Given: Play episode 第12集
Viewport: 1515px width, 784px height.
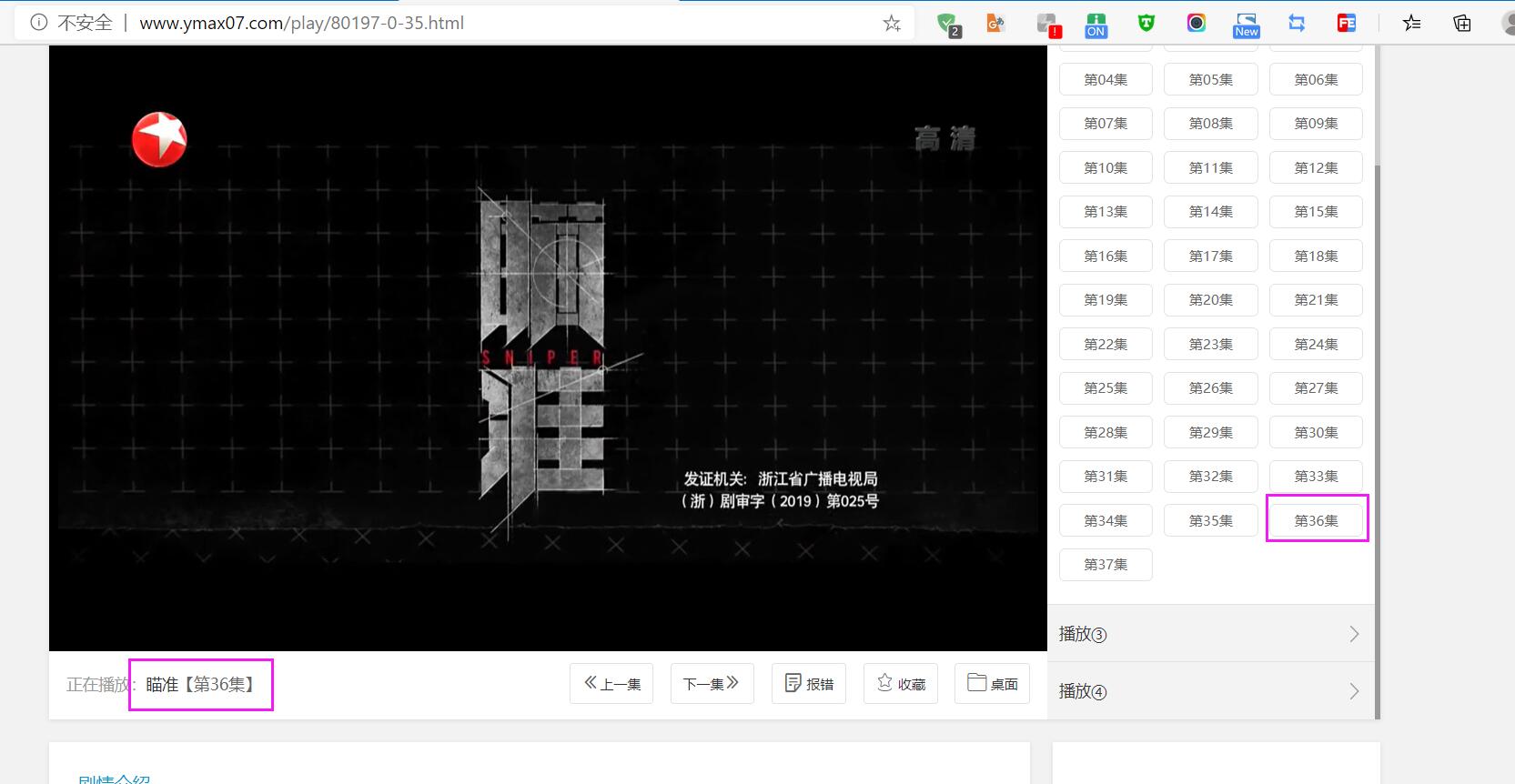Looking at the screenshot, I should [1317, 167].
